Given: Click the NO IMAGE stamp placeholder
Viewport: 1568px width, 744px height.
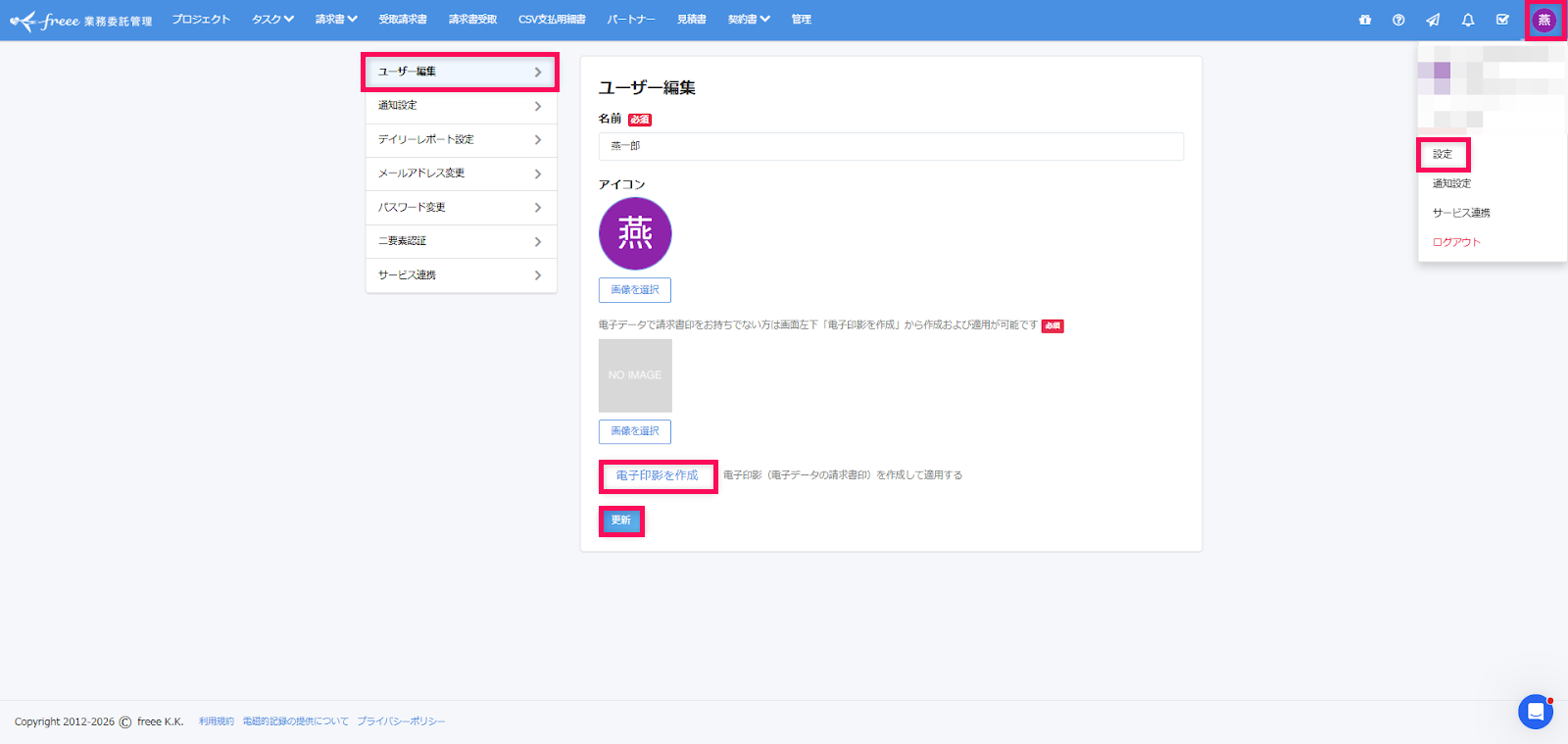Looking at the screenshot, I should [x=635, y=375].
